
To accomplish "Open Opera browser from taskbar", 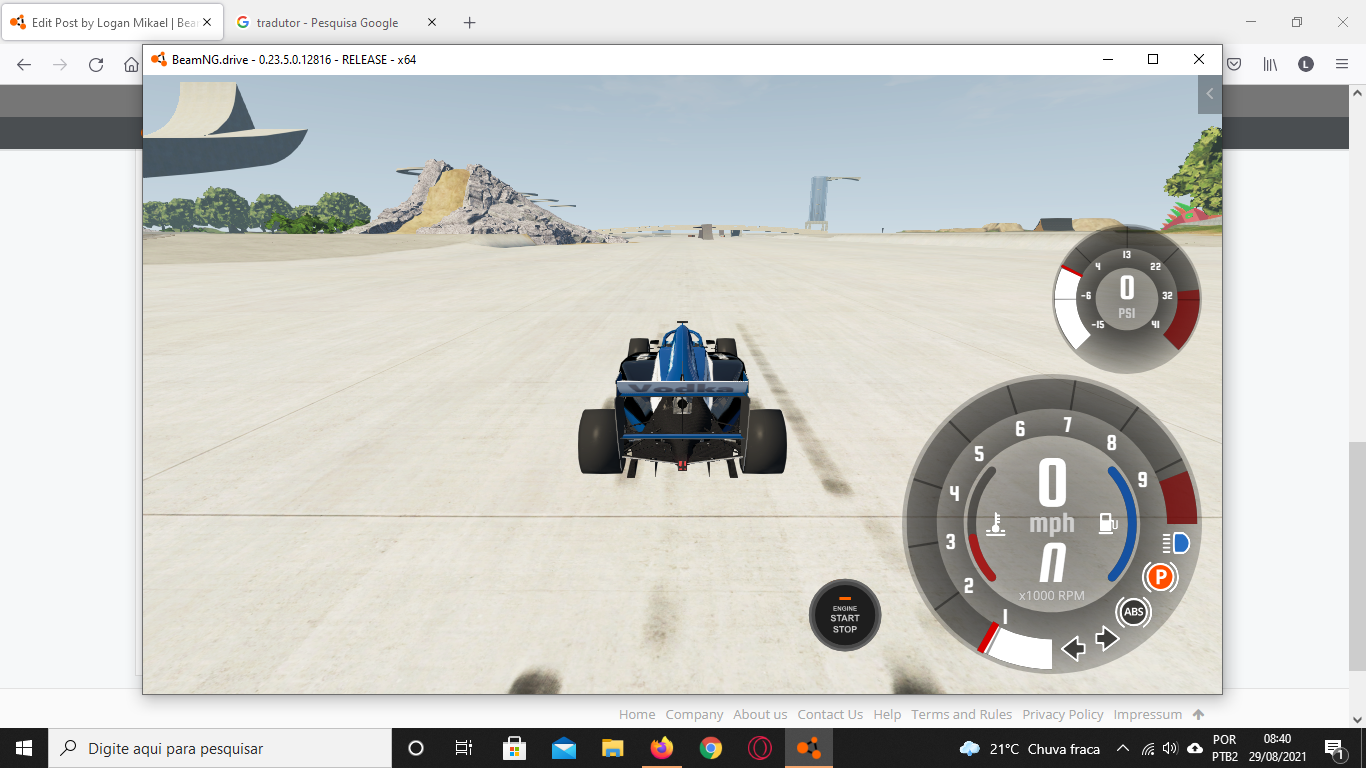I will coord(760,748).
